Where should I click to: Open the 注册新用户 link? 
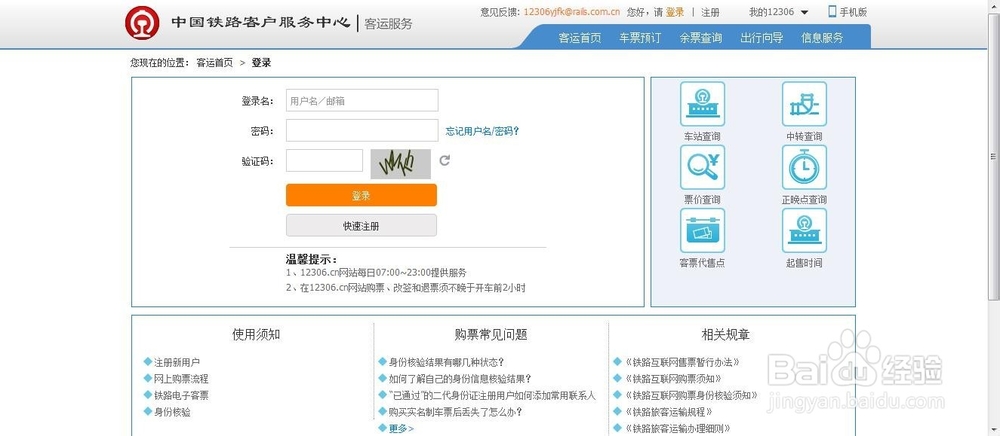pos(177,362)
